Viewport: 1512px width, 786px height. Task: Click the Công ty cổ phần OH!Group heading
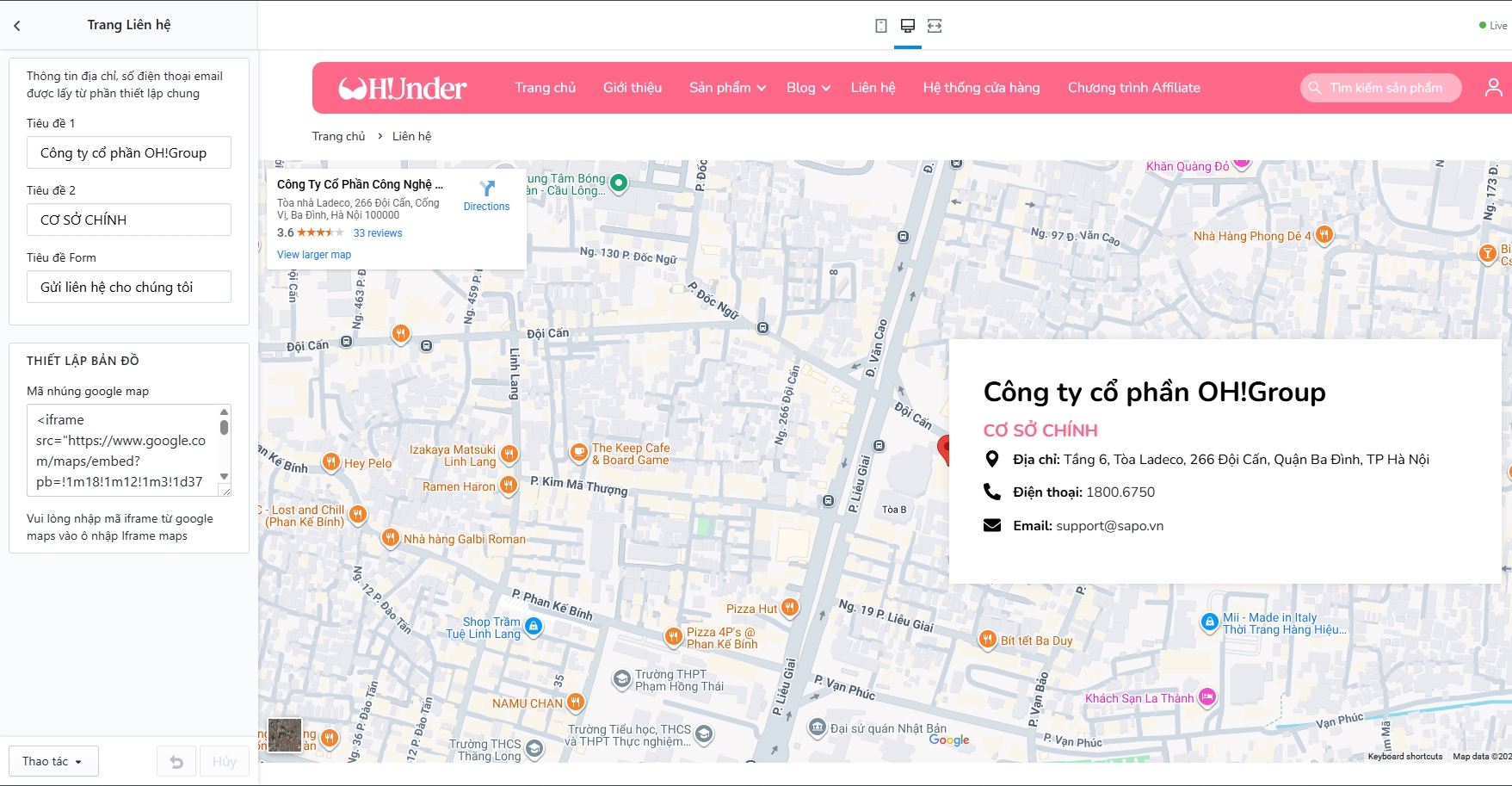point(1155,393)
